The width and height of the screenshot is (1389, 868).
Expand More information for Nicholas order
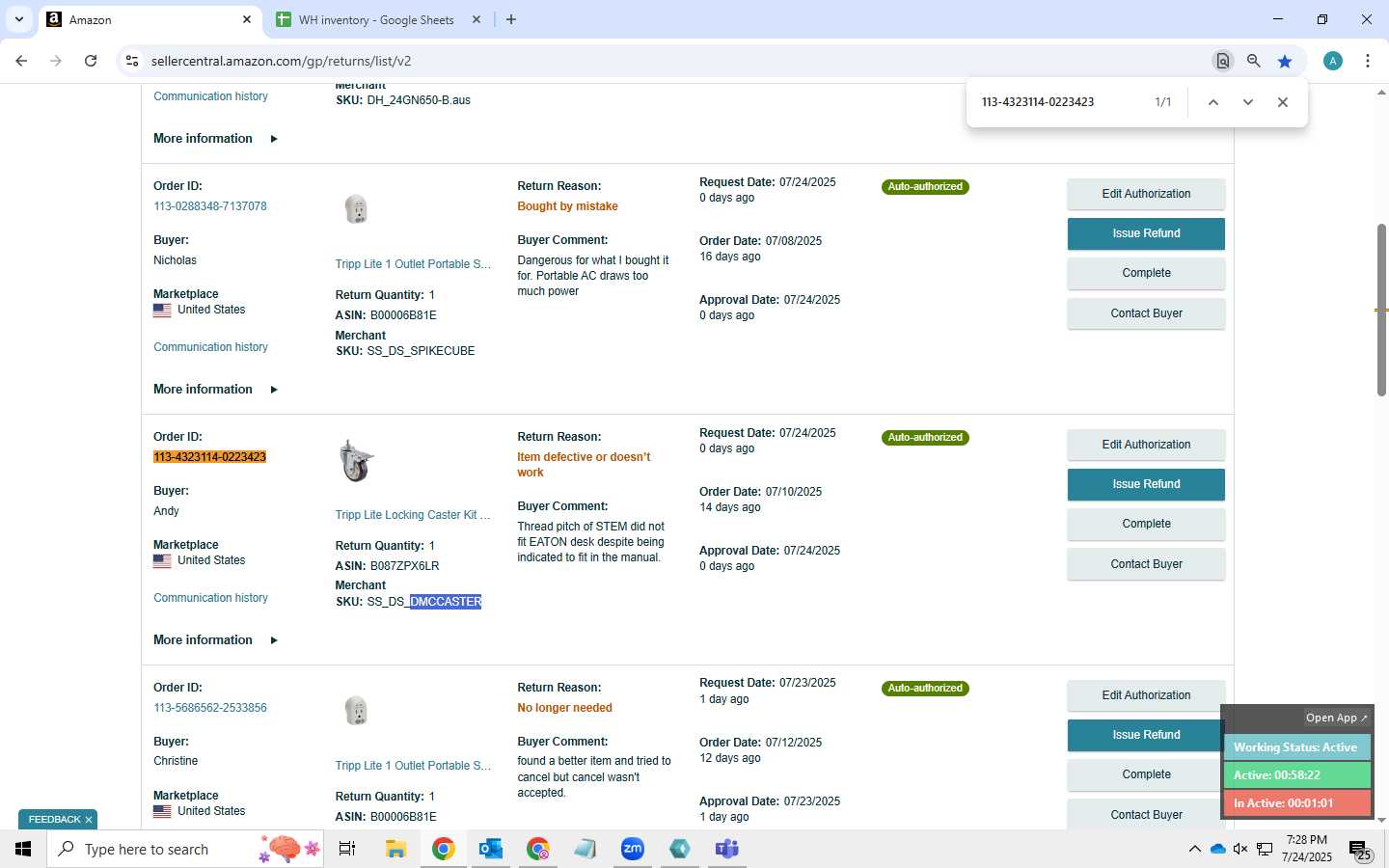(216, 390)
